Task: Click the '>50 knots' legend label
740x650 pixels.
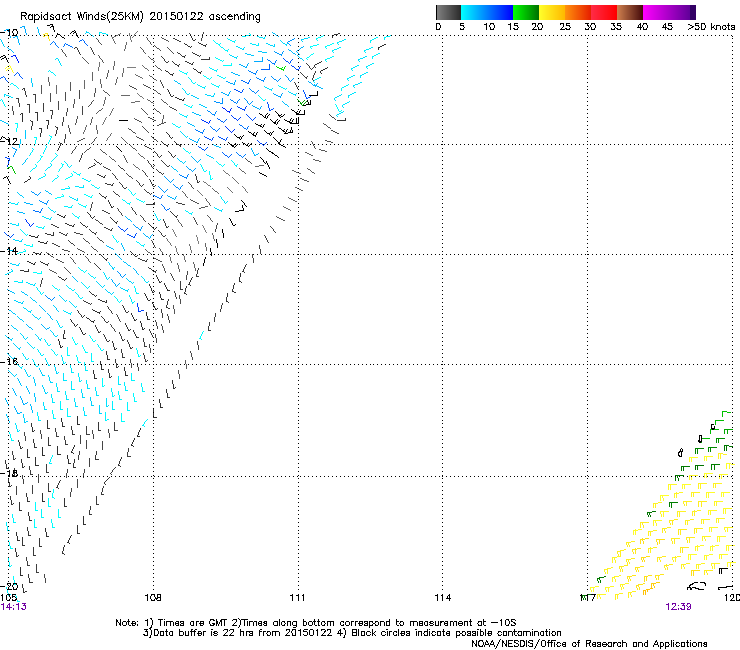Action: (x=711, y=27)
